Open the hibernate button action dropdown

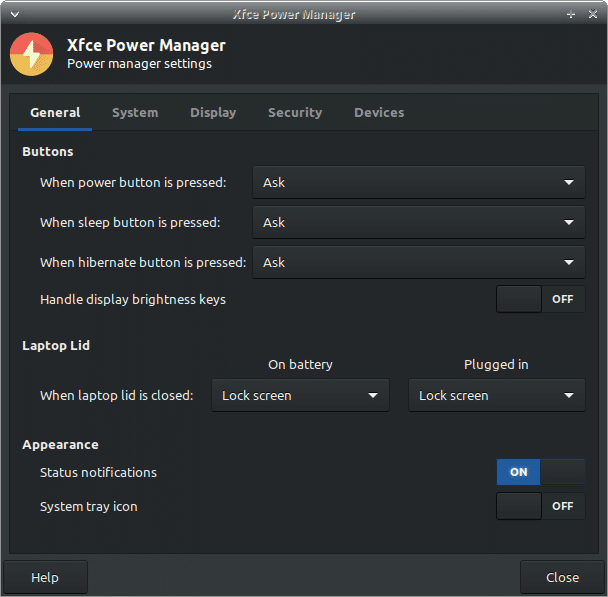click(x=419, y=262)
